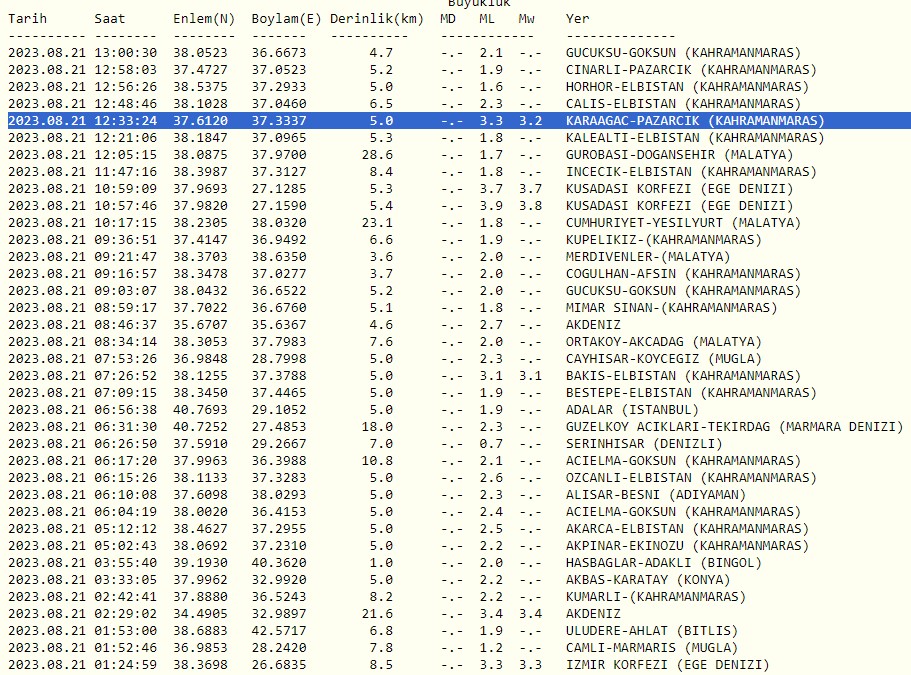Click the Yer column header
Viewport: 911px width, 675px height.
point(577,18)
